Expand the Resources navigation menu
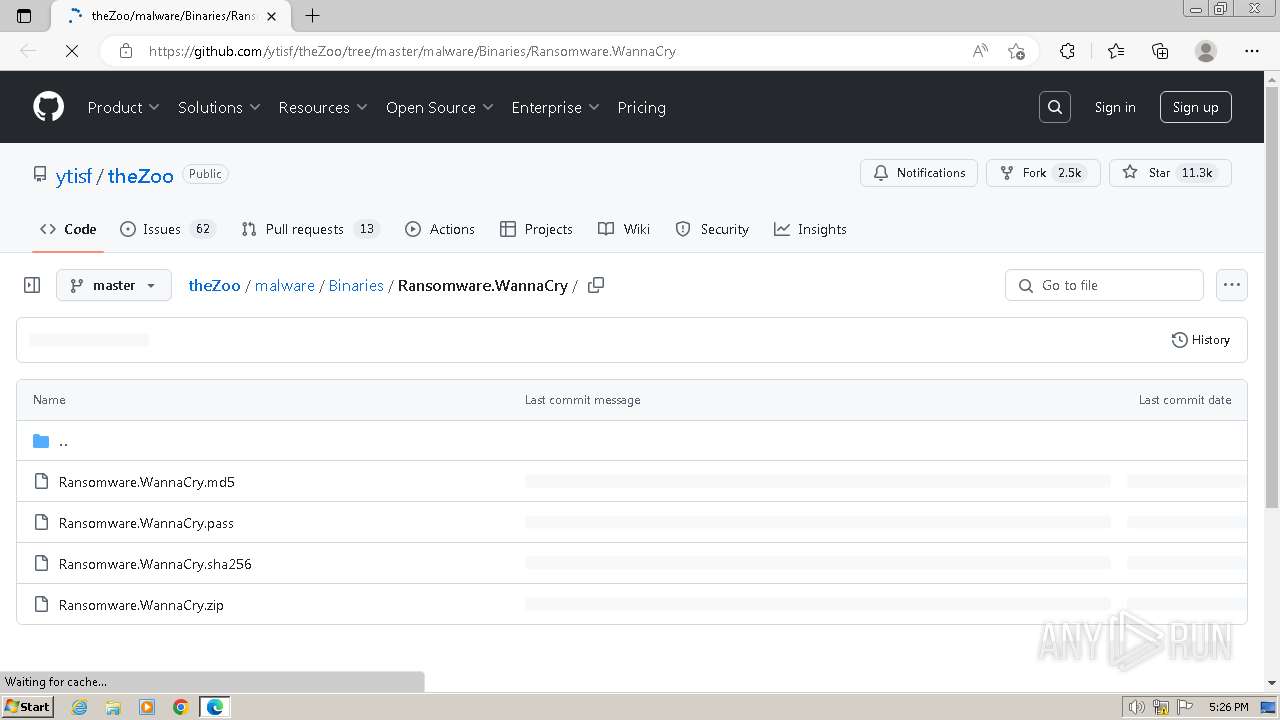This screenshot has height=720, width=1280. pos(323,107)
